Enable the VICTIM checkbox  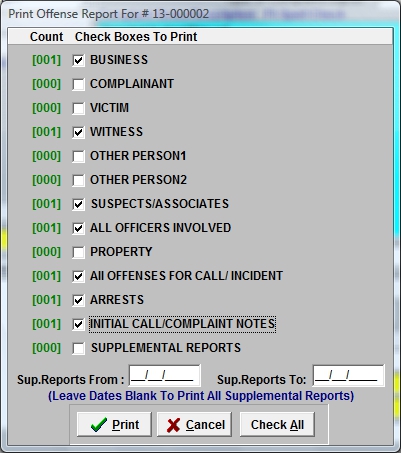(x=78, y=108)
